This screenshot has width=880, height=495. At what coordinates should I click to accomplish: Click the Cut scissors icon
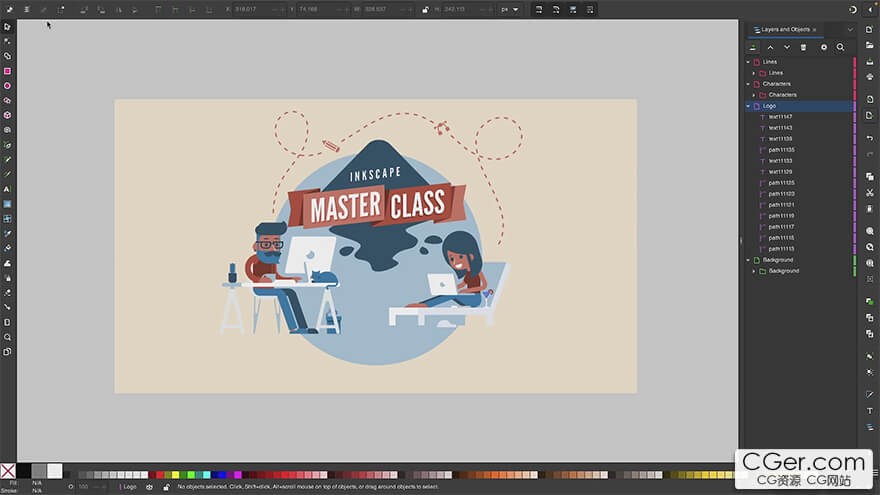click(x=869, y=192)
